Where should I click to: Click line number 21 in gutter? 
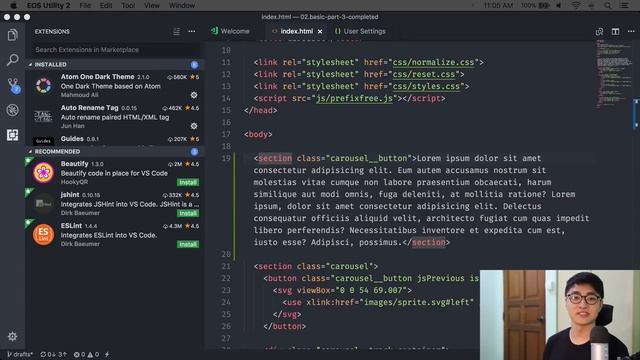coord(226,266)
